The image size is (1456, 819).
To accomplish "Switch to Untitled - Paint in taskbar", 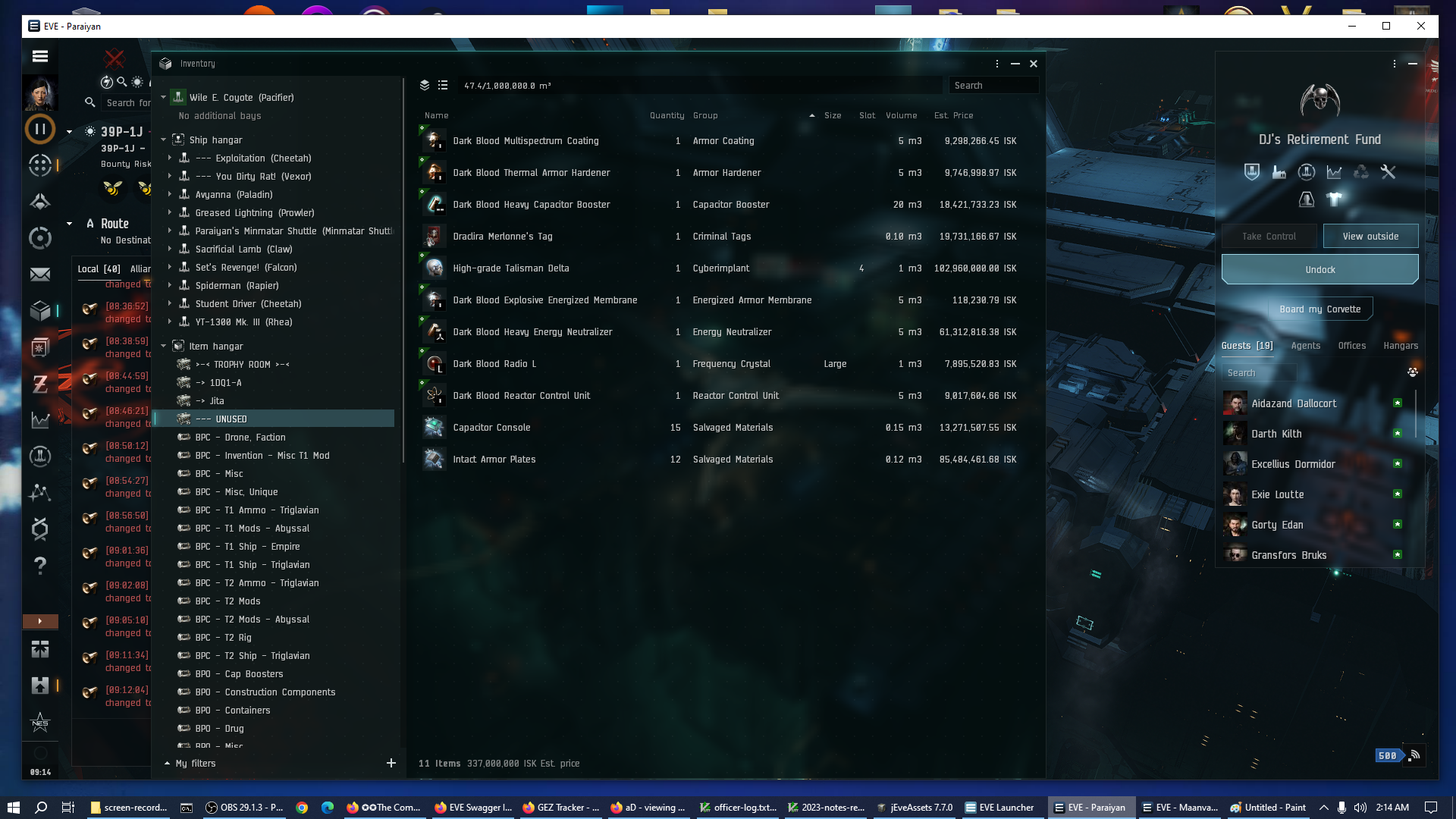I will [1268, 808].
